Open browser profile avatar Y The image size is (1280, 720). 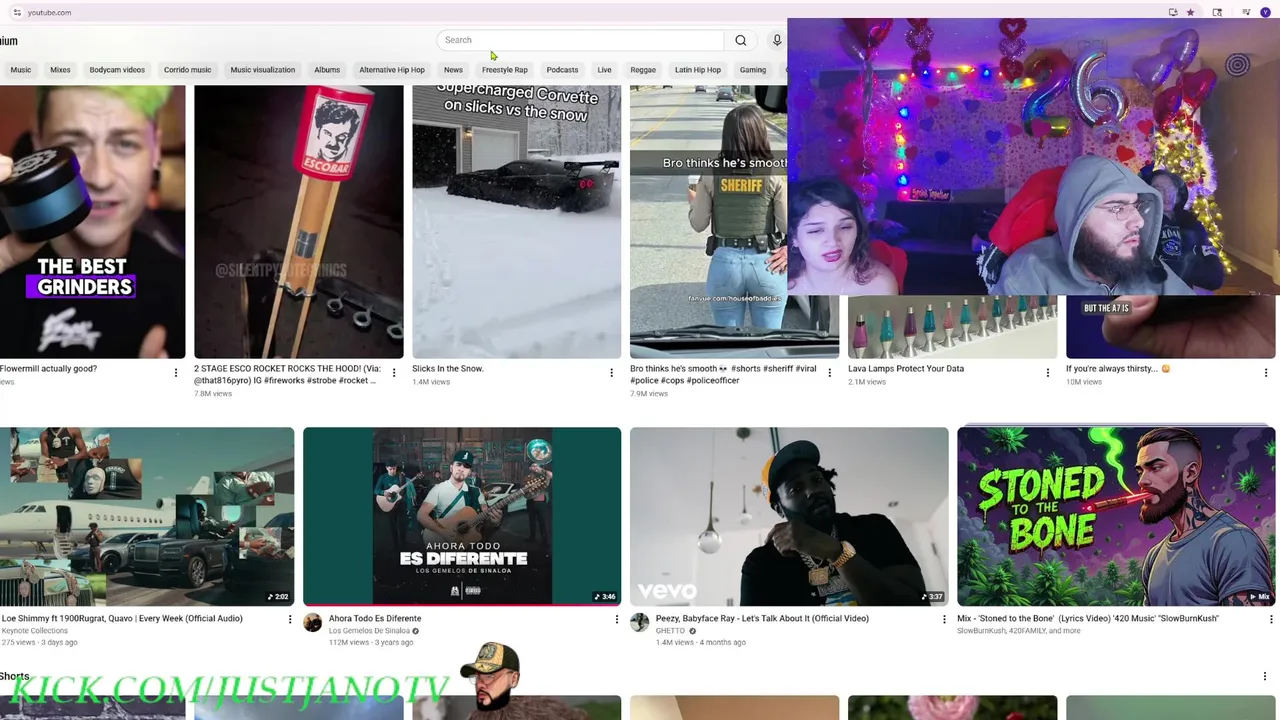[x=1265, y=12]
